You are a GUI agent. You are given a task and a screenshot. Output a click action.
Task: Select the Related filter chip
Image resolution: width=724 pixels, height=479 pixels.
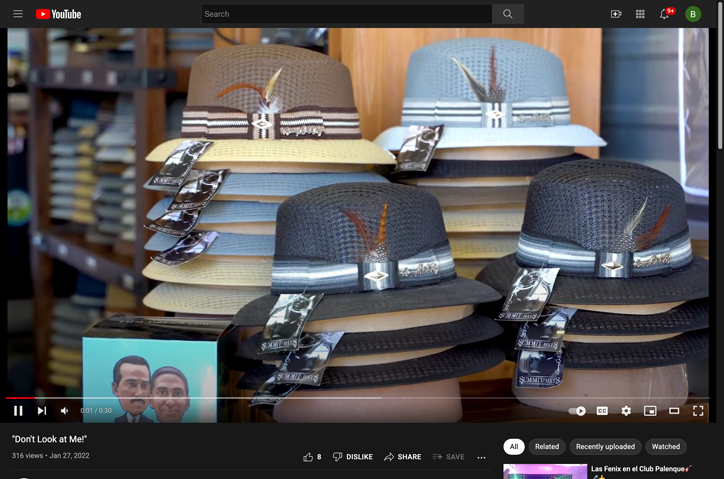point(547,447)
